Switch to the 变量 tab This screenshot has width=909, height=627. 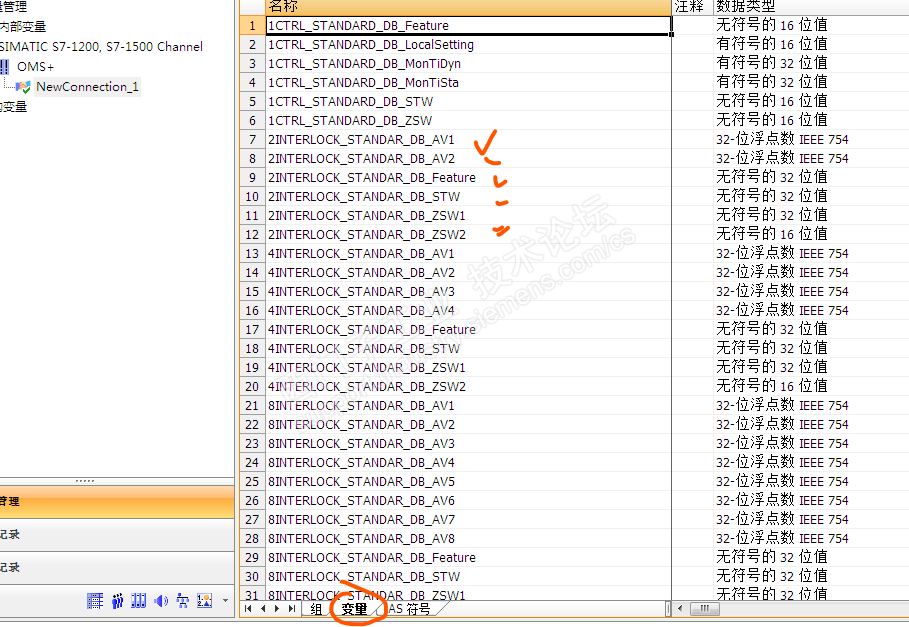354,609
